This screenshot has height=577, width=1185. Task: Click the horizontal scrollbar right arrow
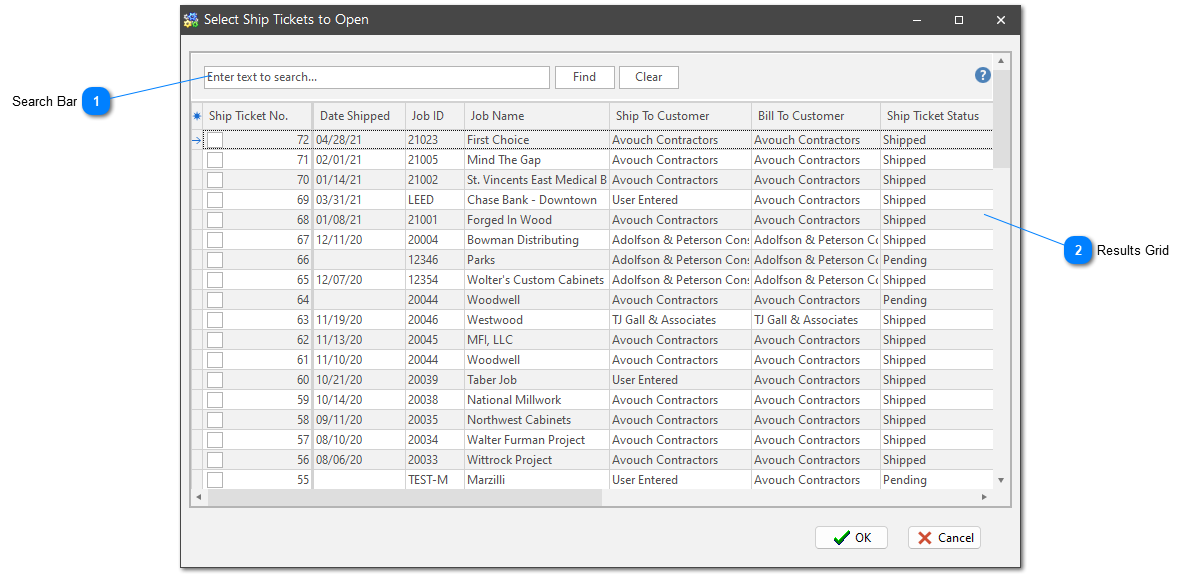984,496
